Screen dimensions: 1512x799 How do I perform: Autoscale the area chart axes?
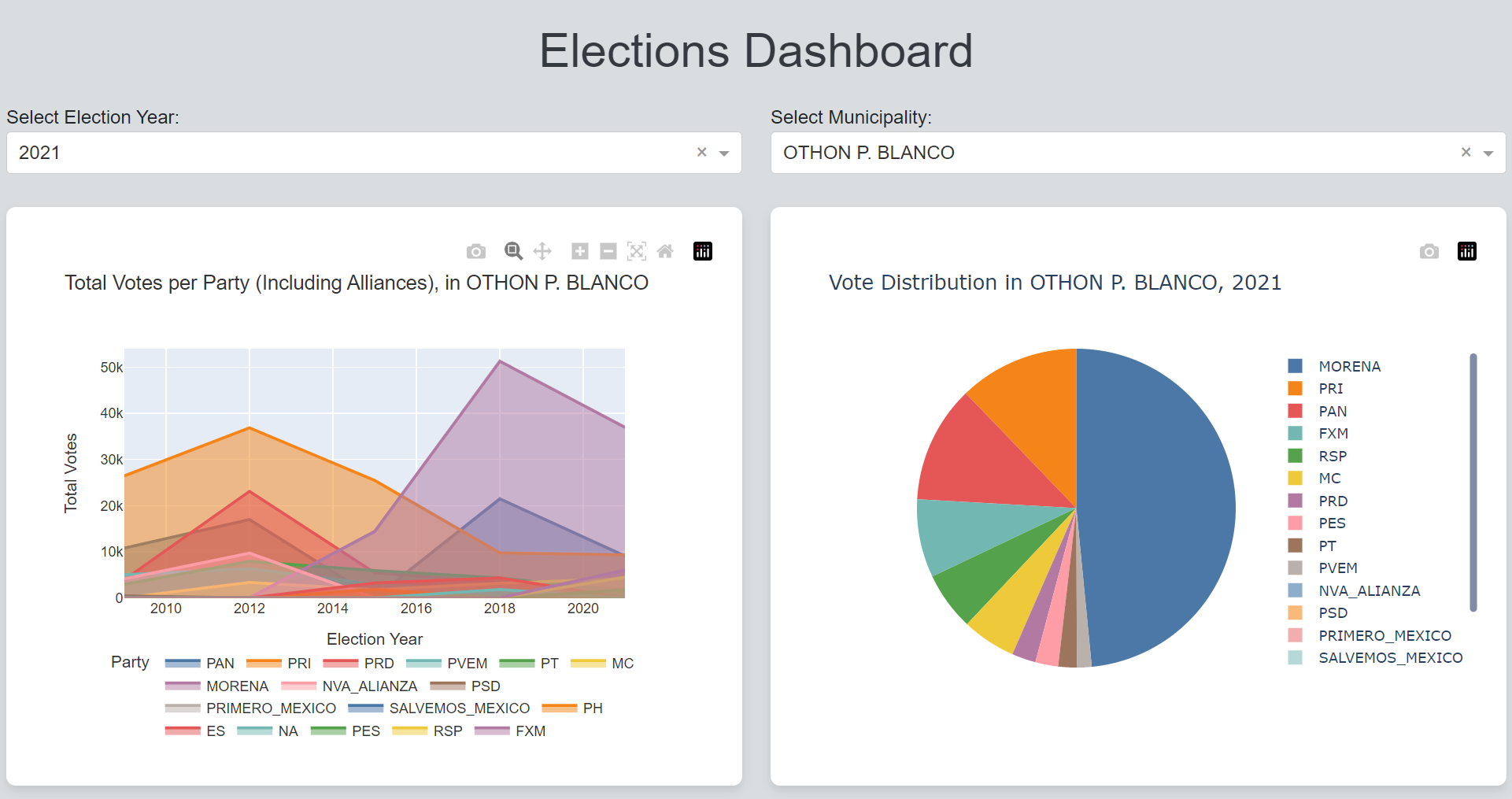coord(637,251)
